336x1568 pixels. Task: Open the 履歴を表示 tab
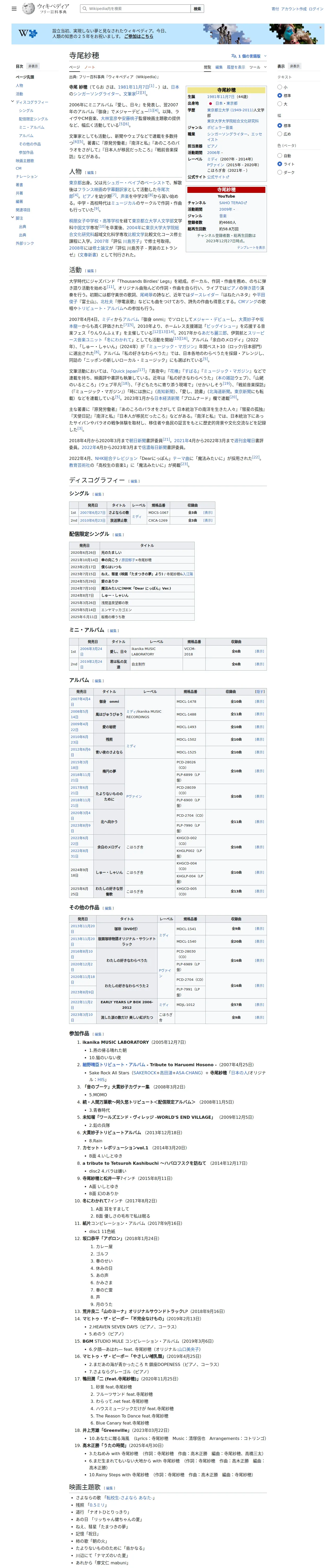click(x=236, y=67)
